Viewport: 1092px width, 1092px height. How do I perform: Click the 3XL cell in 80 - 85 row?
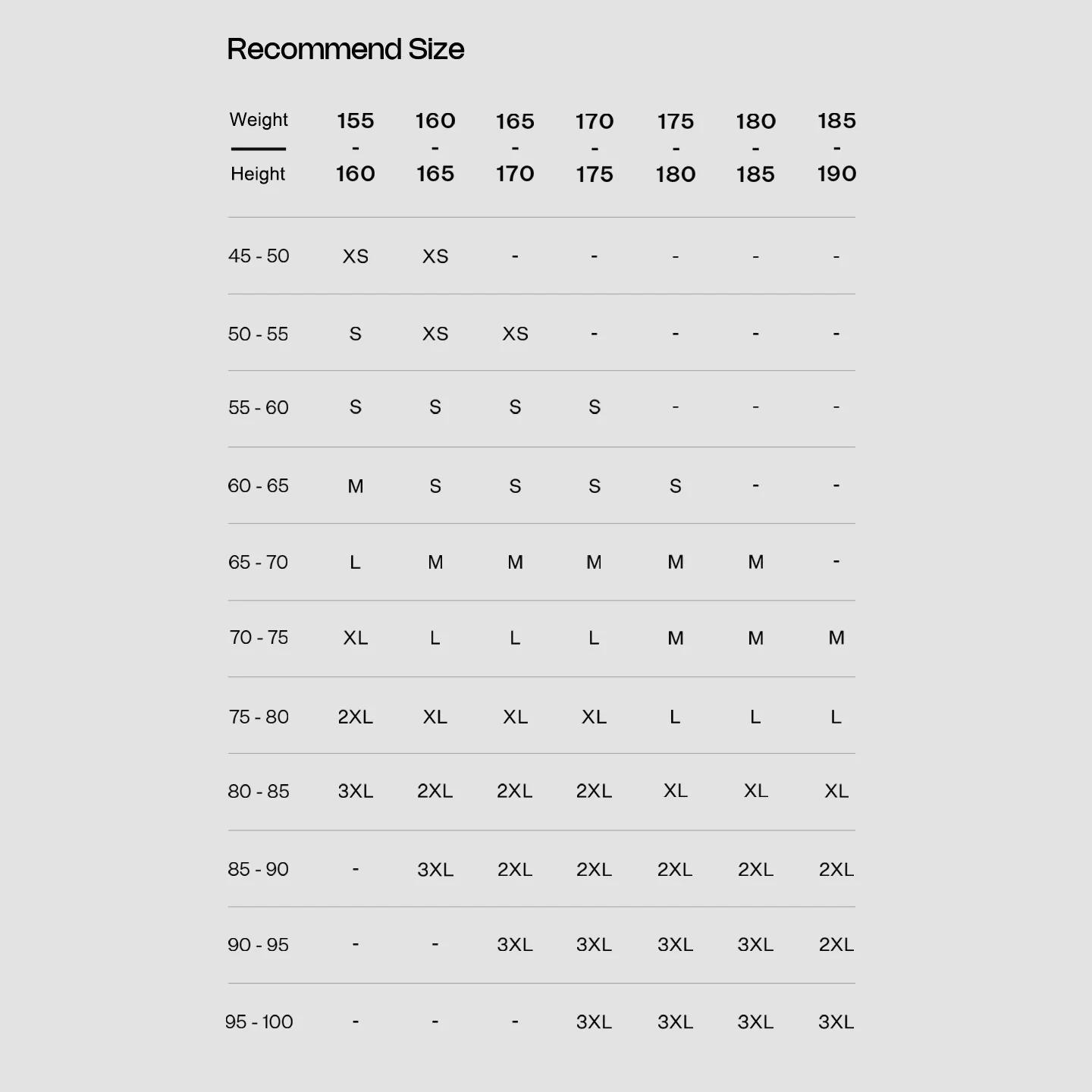(x=356, y=791)
